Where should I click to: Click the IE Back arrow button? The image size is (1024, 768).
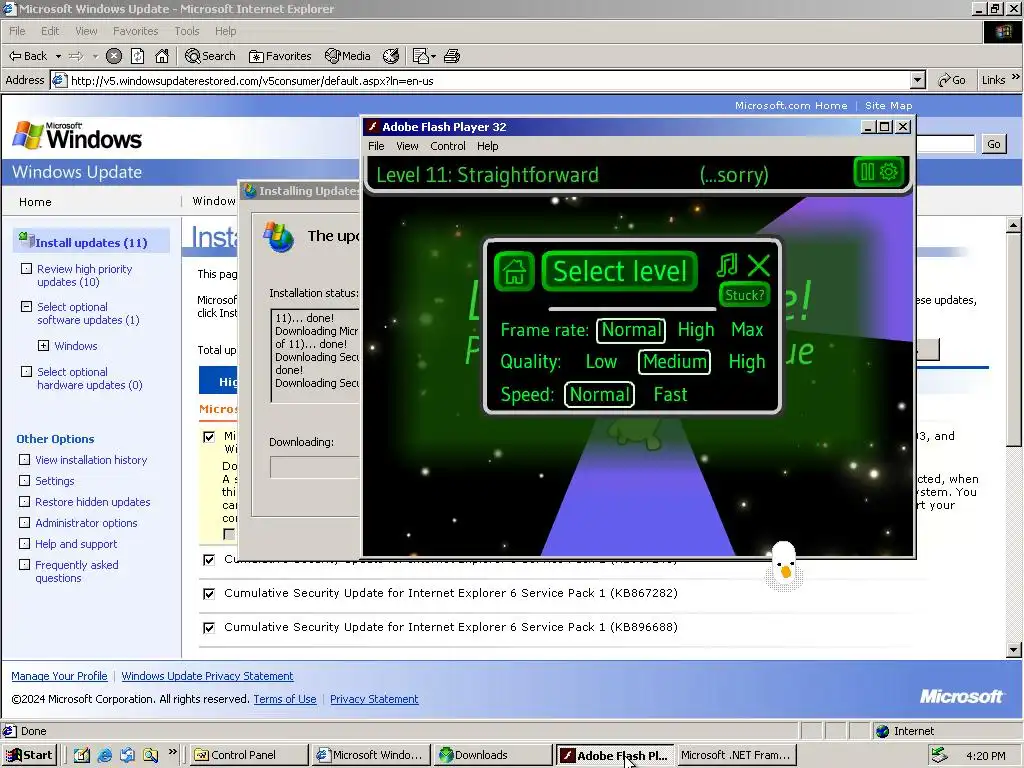pos(27,56)
